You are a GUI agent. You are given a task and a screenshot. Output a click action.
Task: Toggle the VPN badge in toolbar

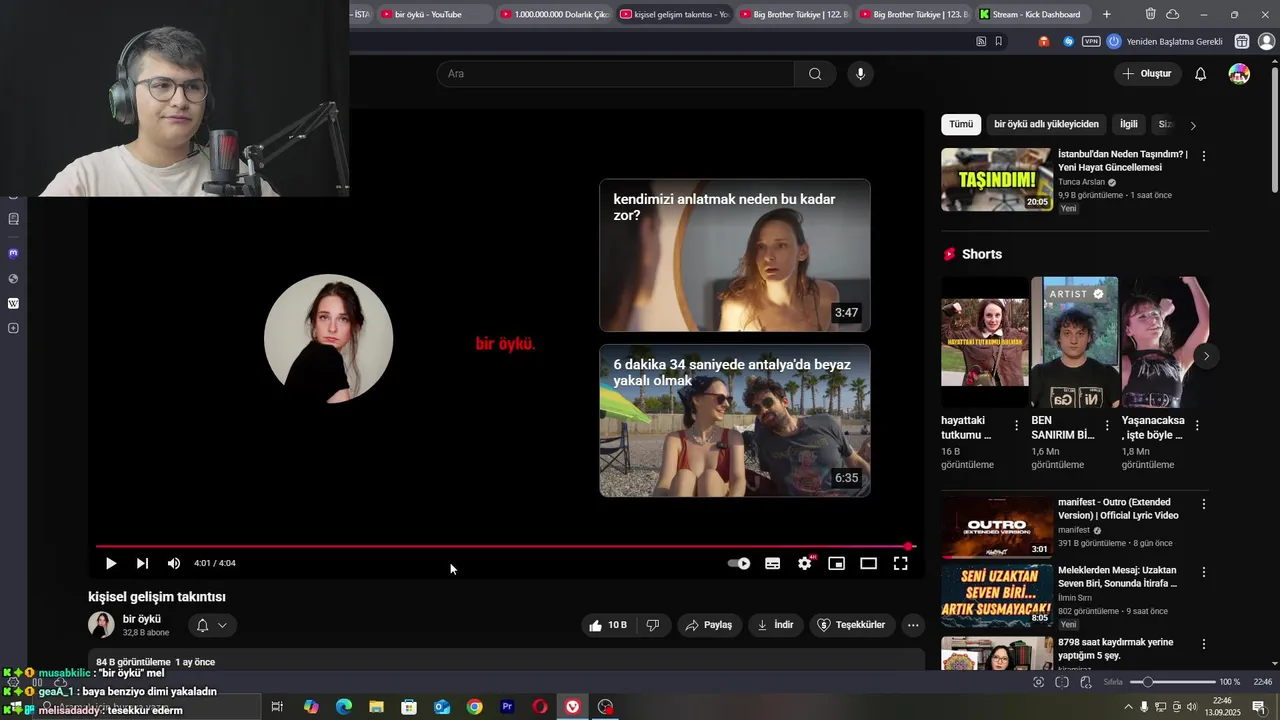1091,41
